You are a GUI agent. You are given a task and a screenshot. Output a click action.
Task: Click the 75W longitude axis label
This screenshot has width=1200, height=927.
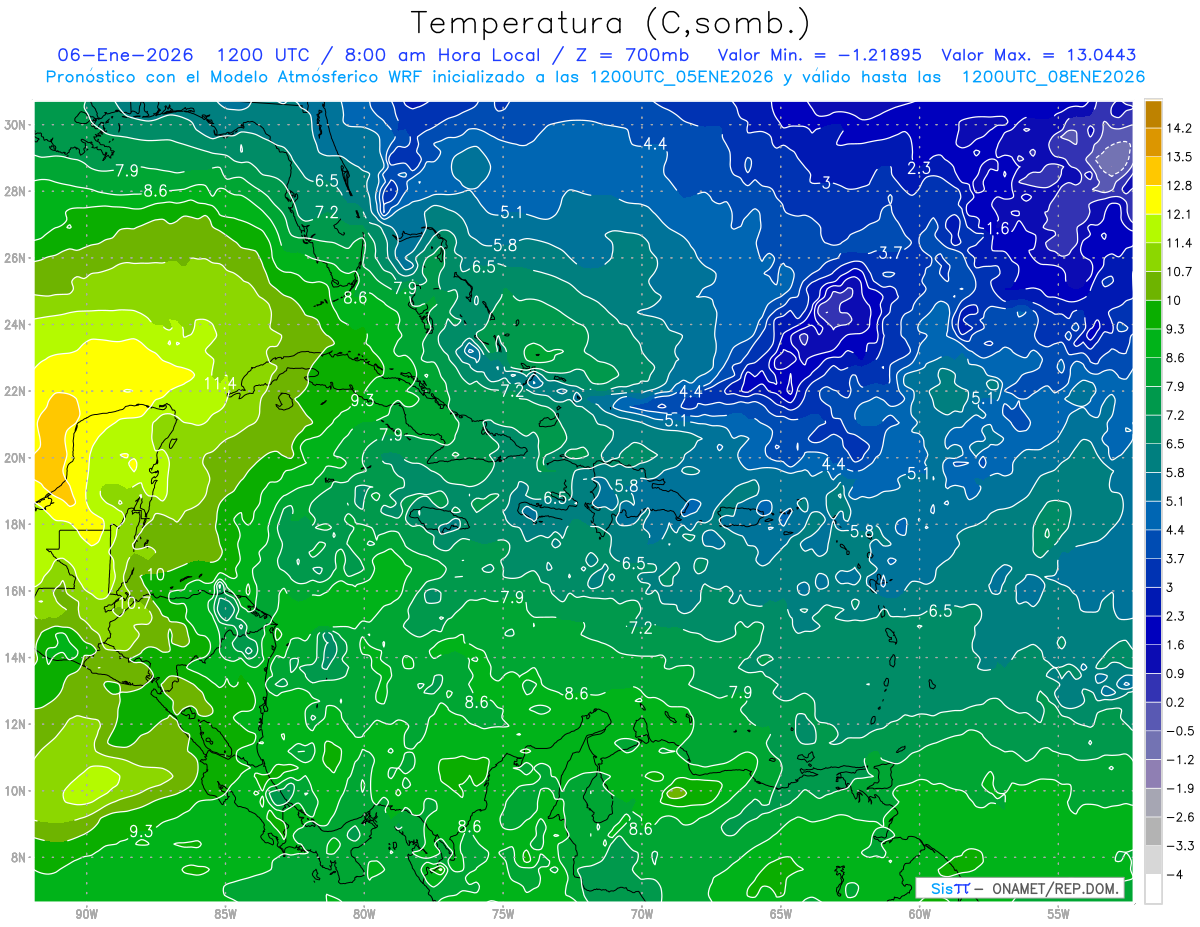(x=503, y=914)
